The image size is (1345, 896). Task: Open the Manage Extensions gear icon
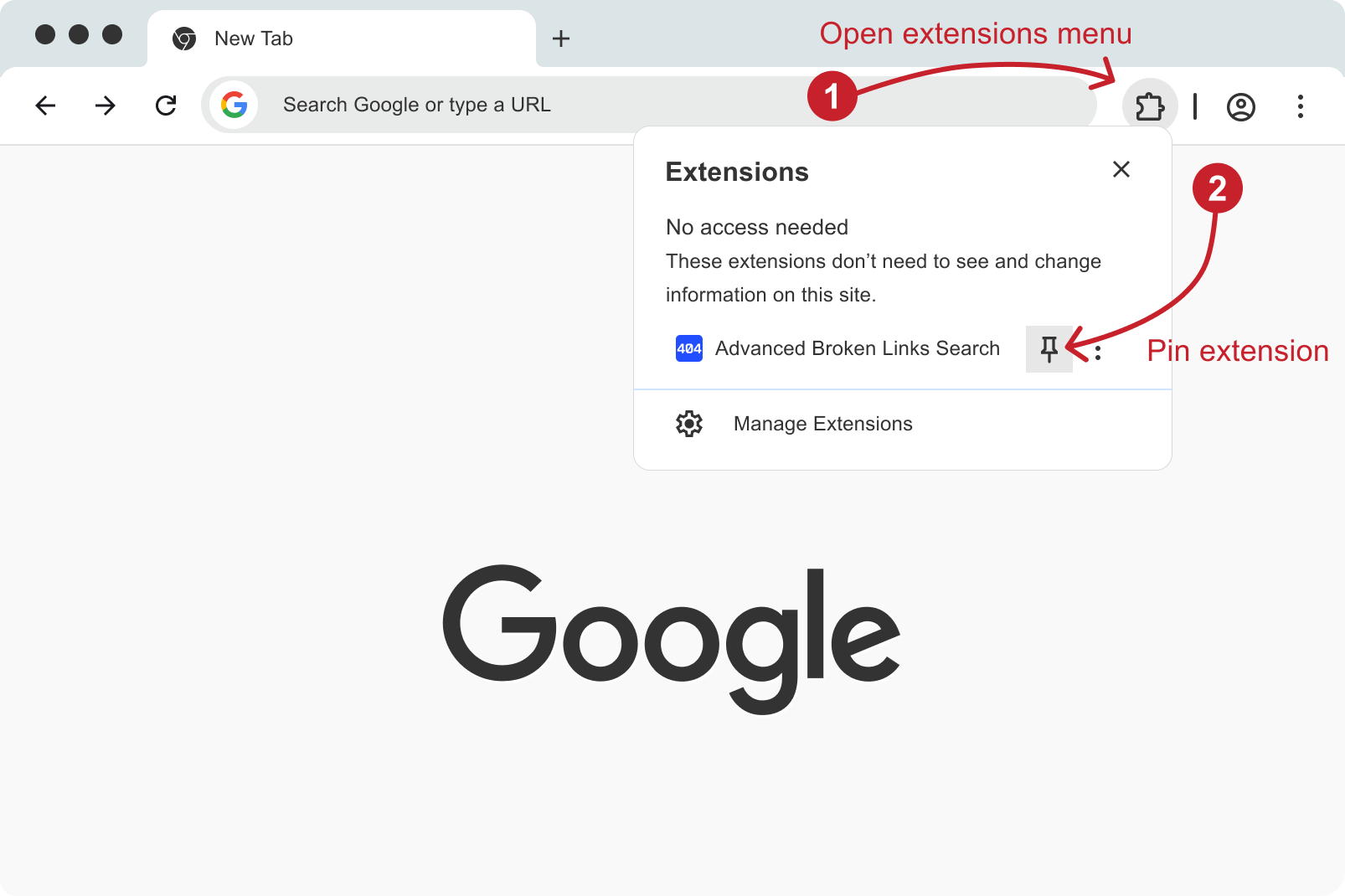pos(688,424)
